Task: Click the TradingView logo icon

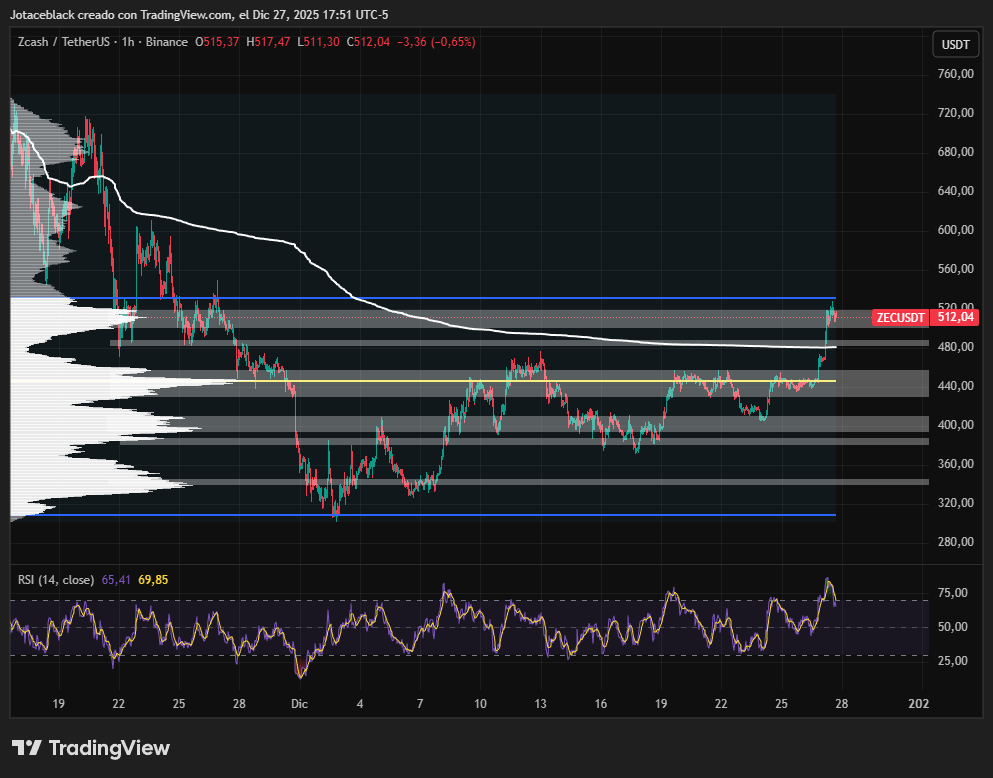Action: (x=27, y=748)
